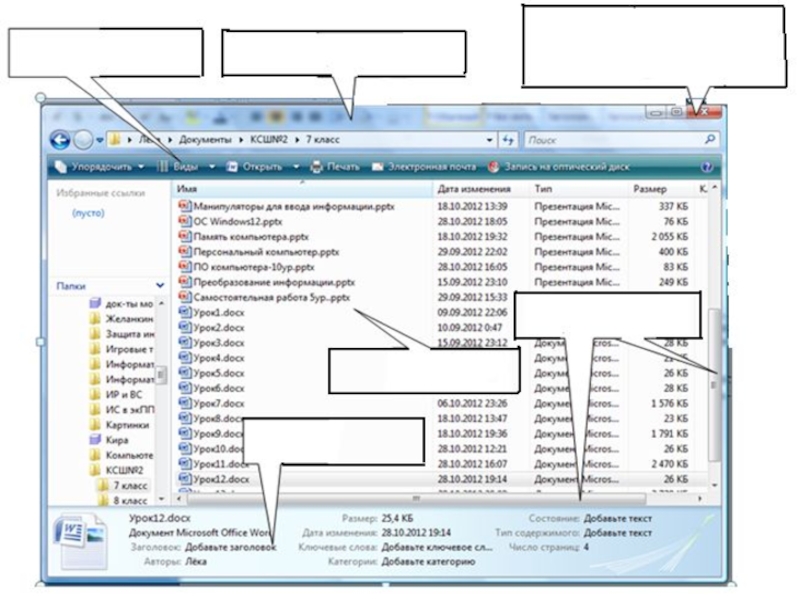800x600 pixels.
Task: Click Добавьте ключевое сл... field
Action: (437, 547)
